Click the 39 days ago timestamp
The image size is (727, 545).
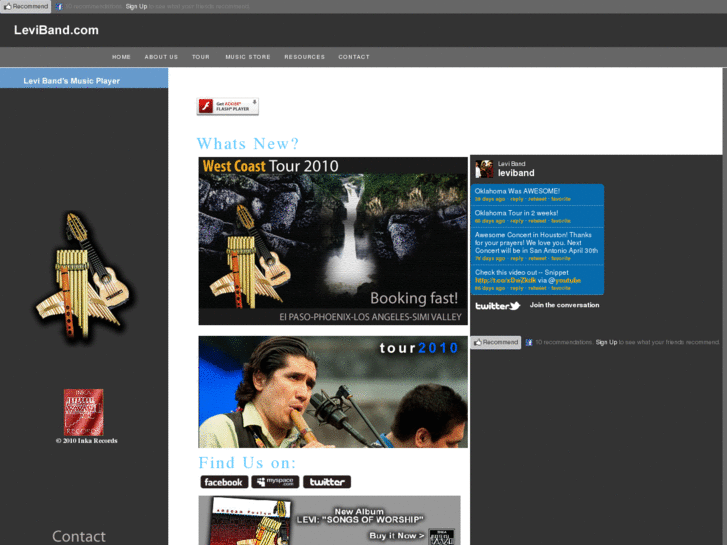tap(490, 199)
